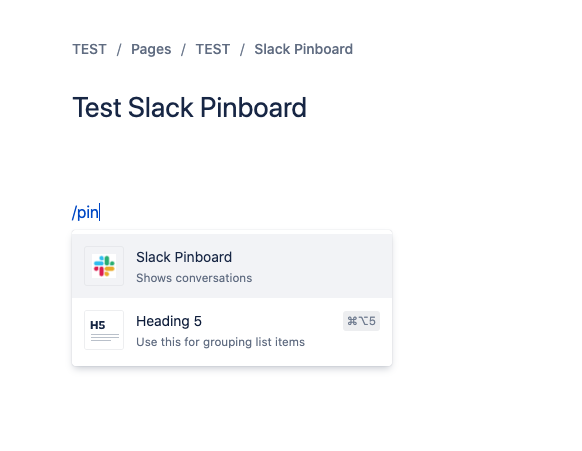Screen dimensions: 582x451
Task: Open the Slack Pinboard breadcrumb link
Action: 304,49
